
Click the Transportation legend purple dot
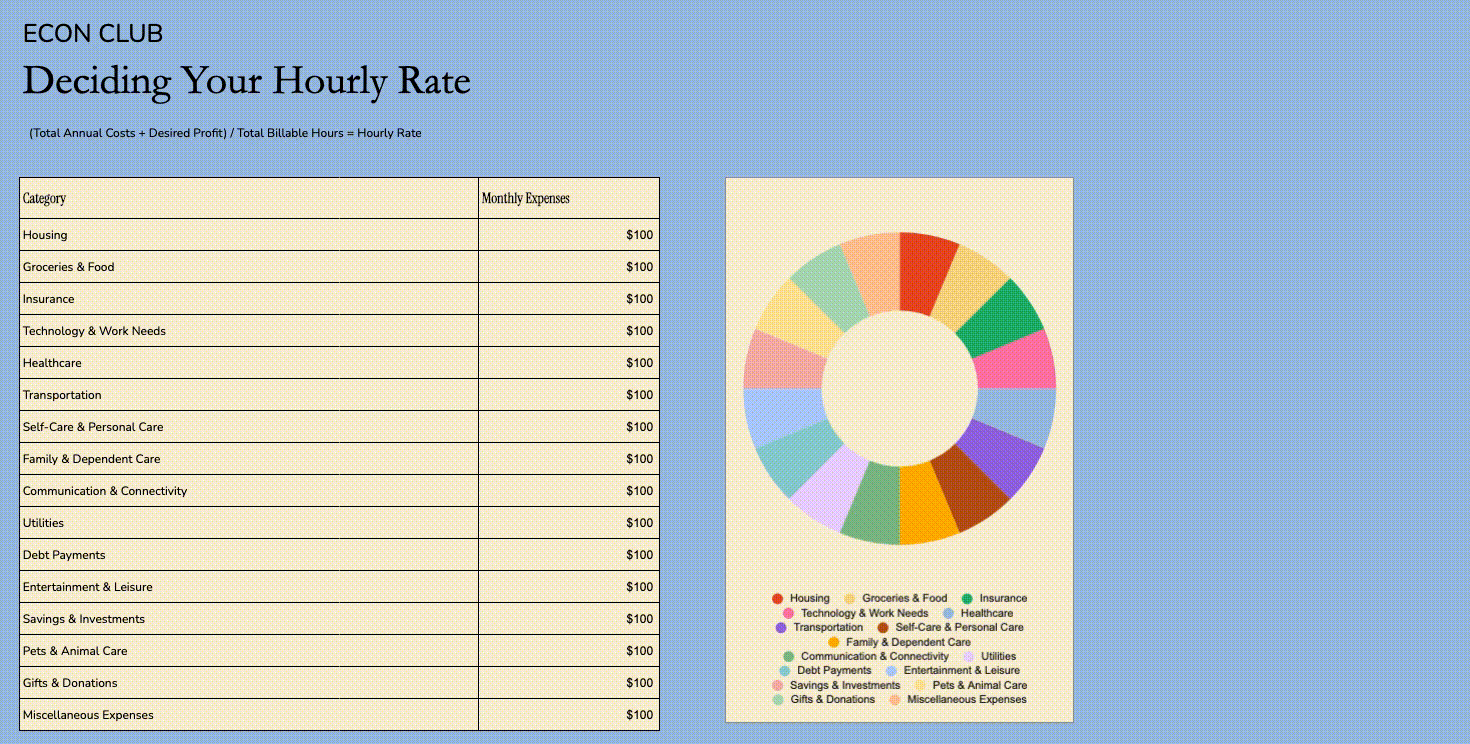coord(781,627)
